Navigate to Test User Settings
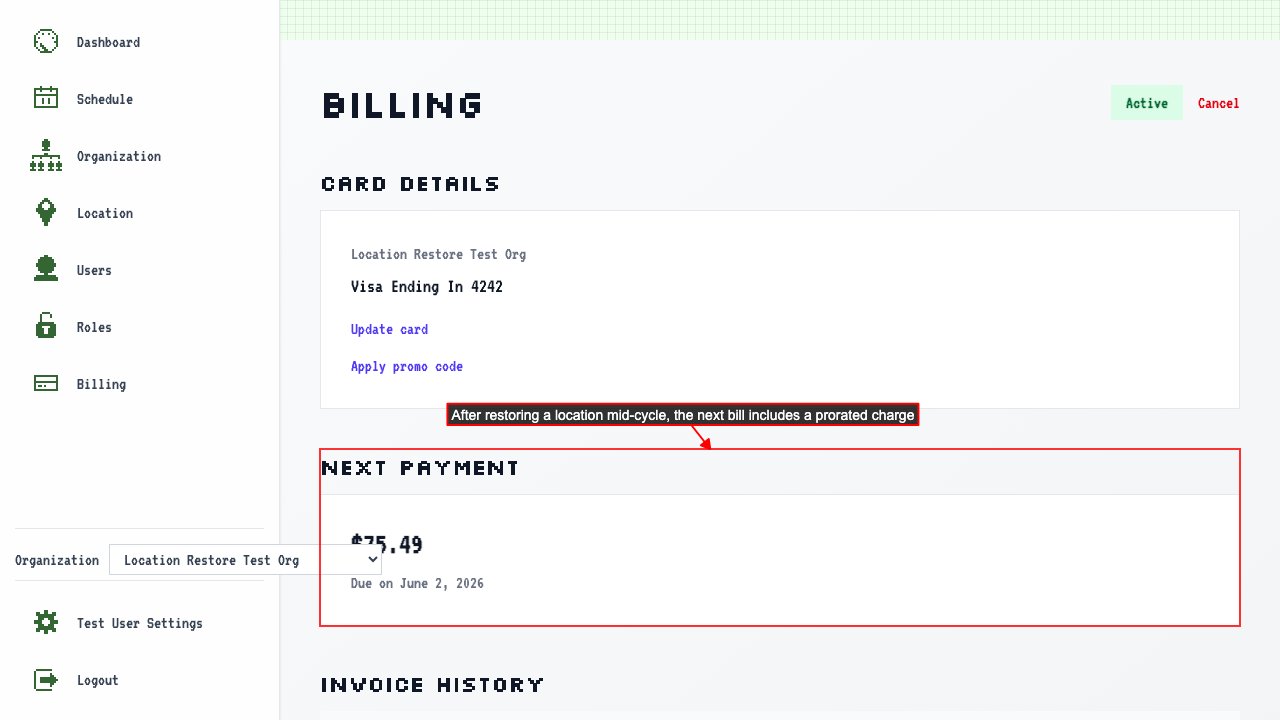This screenshot has width=1280, height=720. click(140, 623)
